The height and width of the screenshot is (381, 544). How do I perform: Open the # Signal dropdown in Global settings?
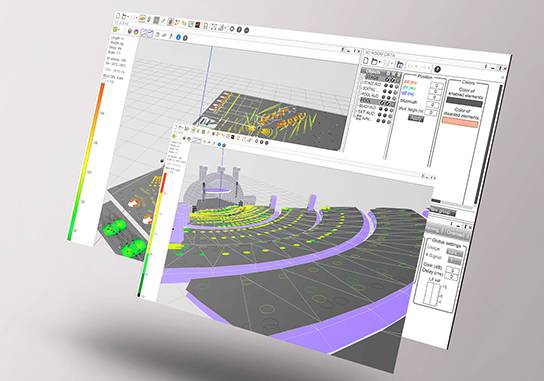[454, 260]
